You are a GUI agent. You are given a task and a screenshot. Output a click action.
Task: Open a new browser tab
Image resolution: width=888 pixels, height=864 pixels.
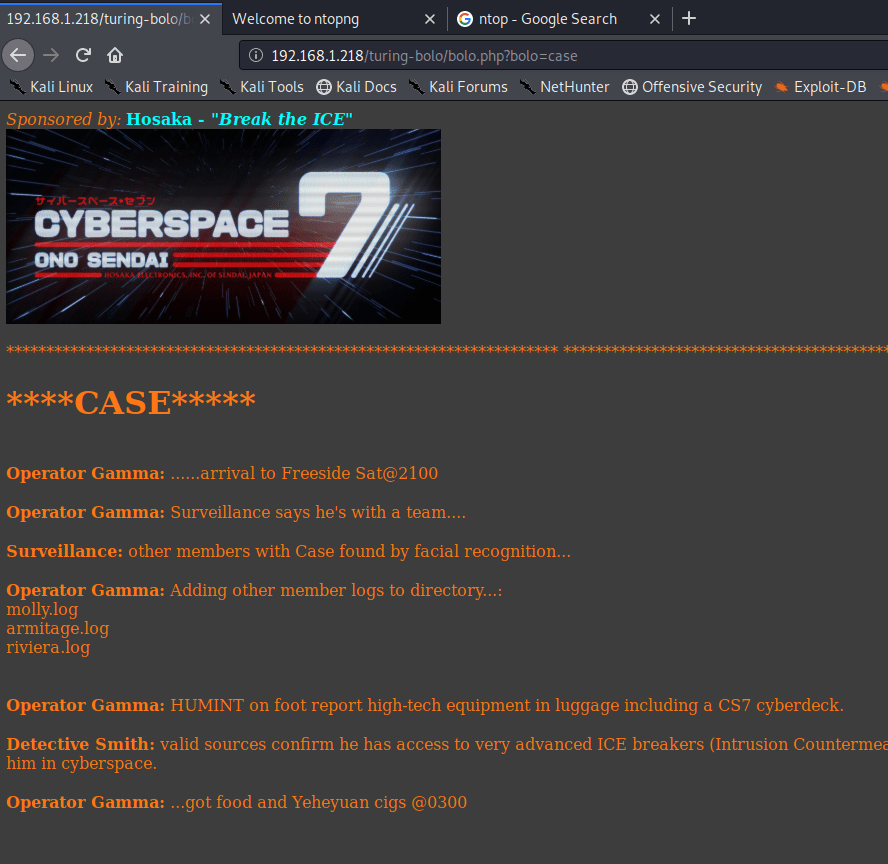(x=688, y=19)
